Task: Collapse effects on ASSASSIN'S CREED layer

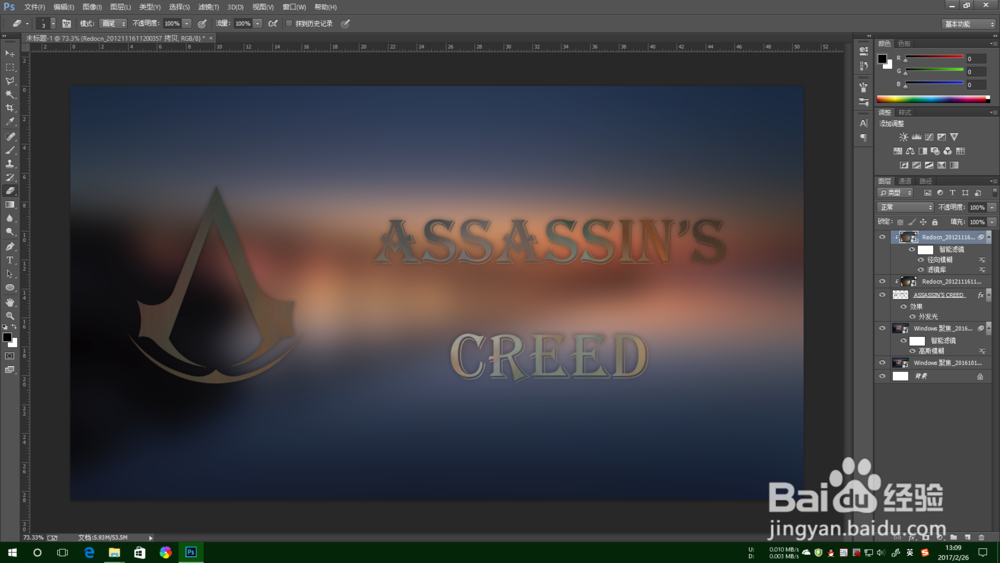Action: pyautogui.click(x=989, y=295)
